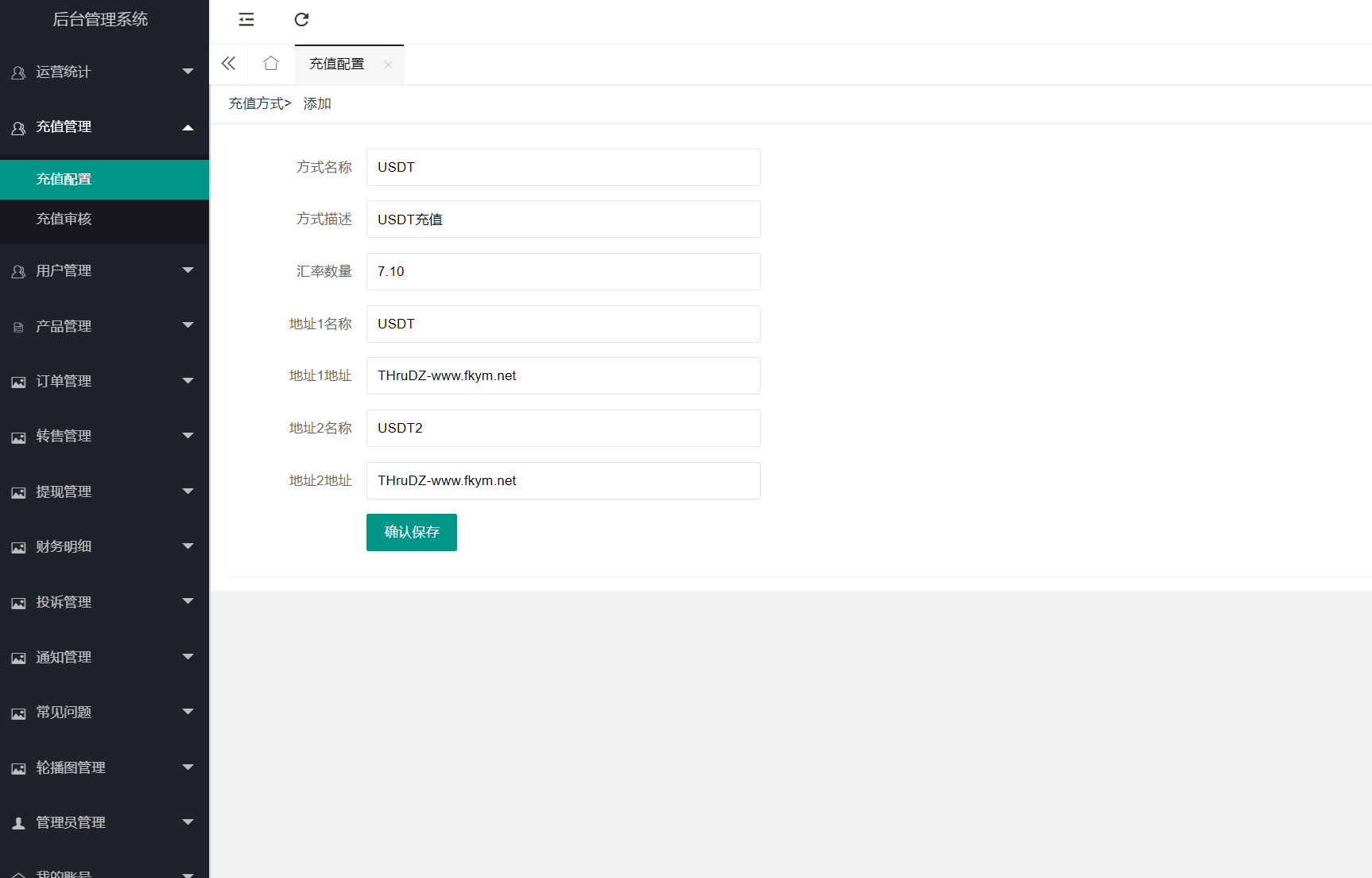Select the 转售管理 image icon
1372x878 pixels.
click(17, 436)
